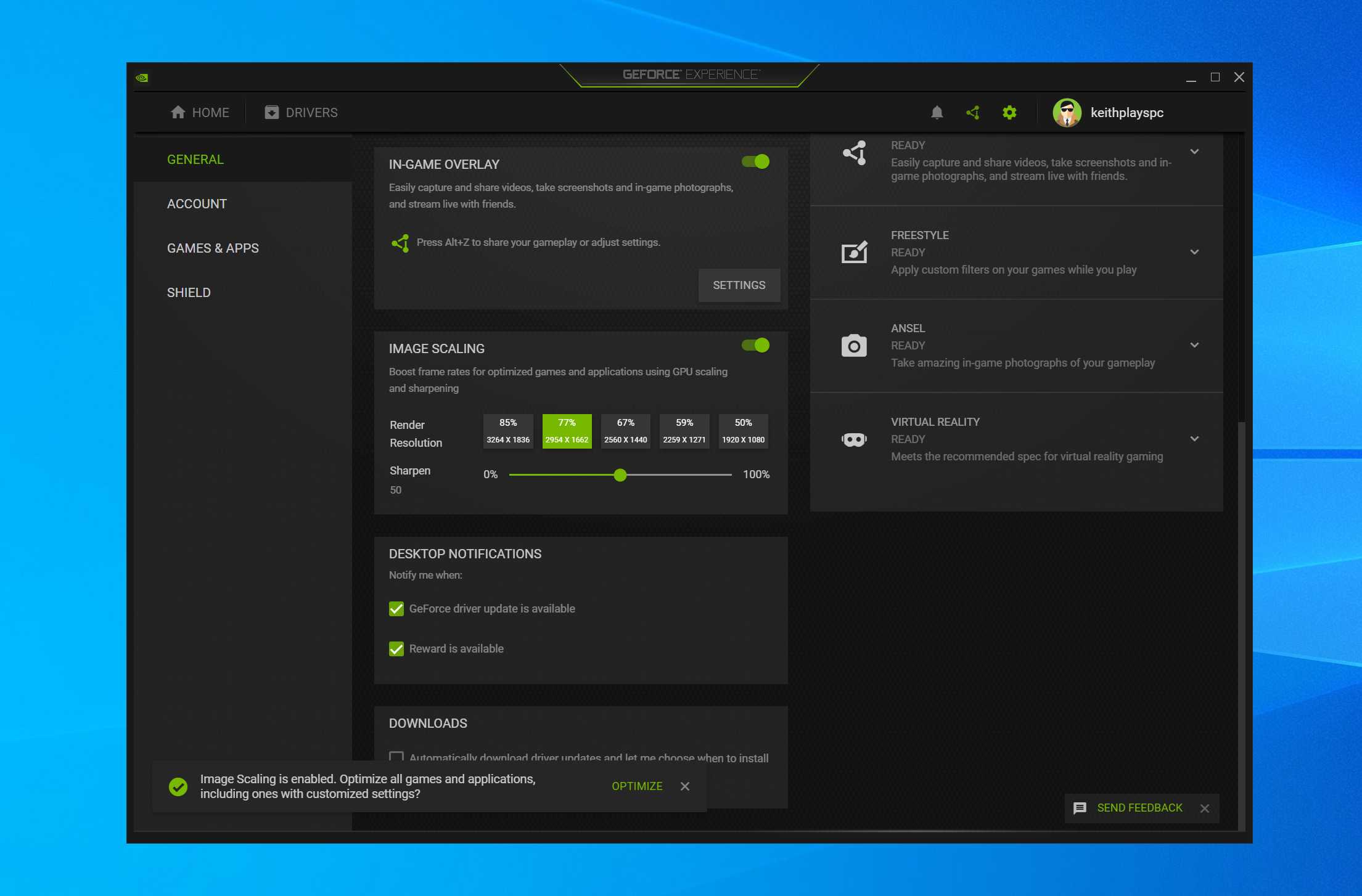This screenshot has width=1362, height=896.
Task: Click the green settings gear icon
Action: pos(1009,113)
